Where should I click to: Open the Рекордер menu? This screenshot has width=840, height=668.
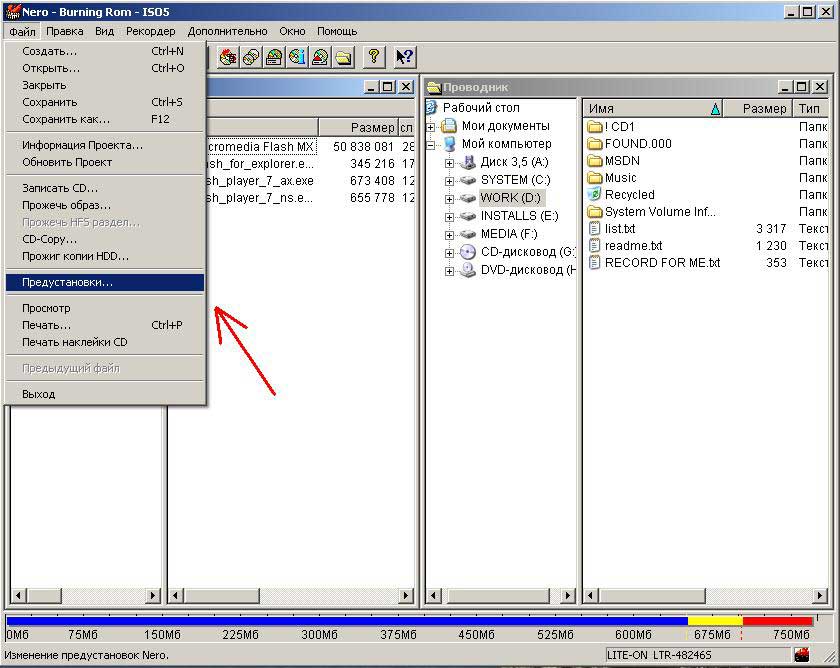point(151,31)
